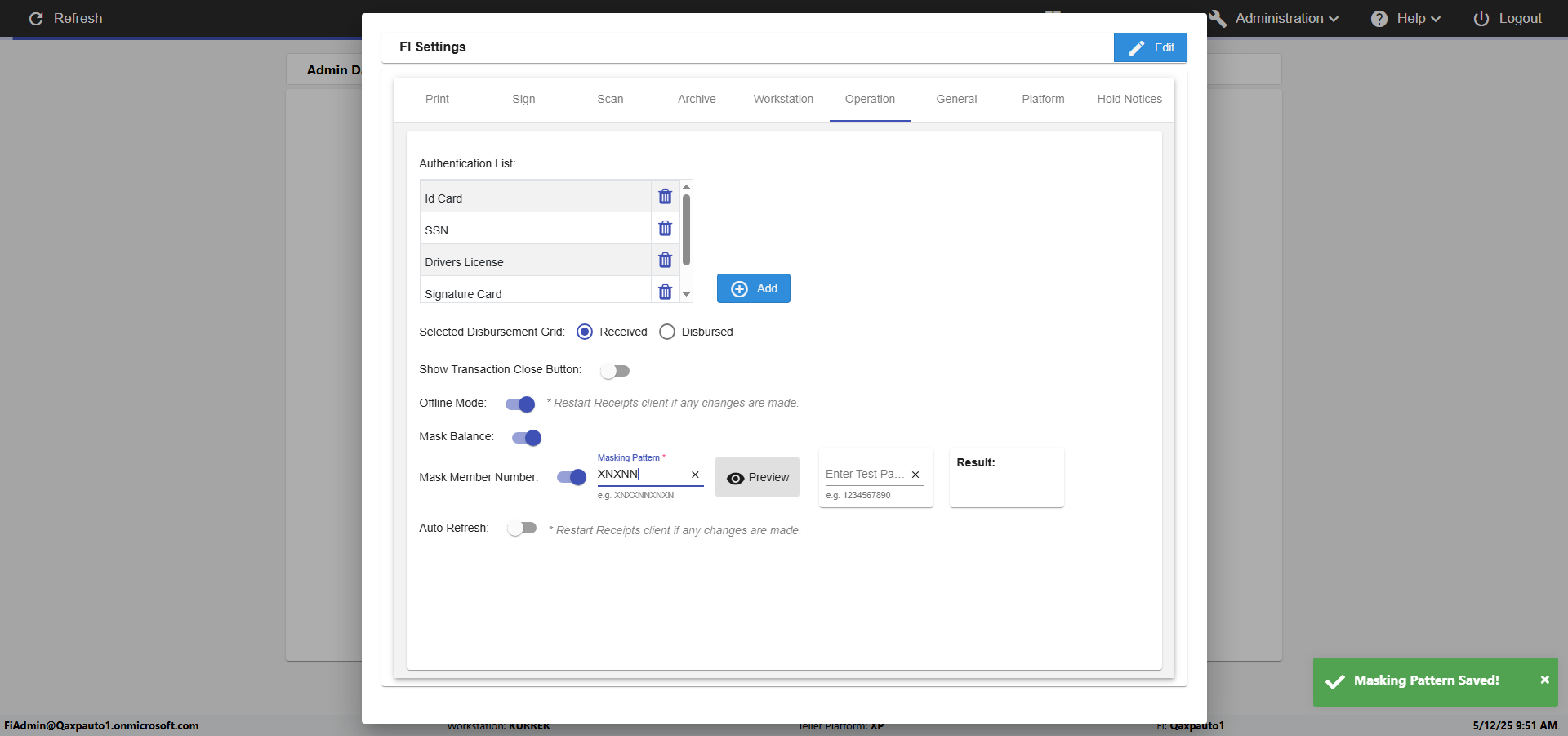Delete the Drivers License authentication entry
The width and height of the screenshot is (1568, 736).
click(x=665, y=261)
